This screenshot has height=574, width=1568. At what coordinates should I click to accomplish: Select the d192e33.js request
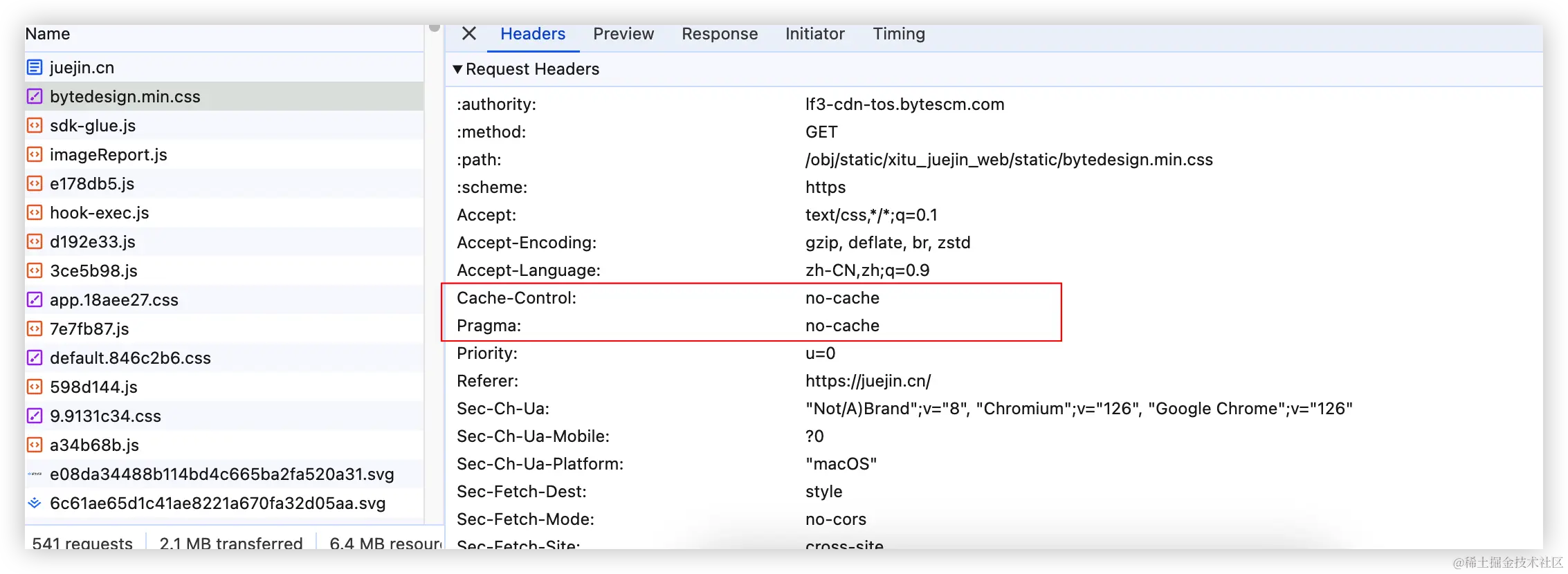coord(224,241)
